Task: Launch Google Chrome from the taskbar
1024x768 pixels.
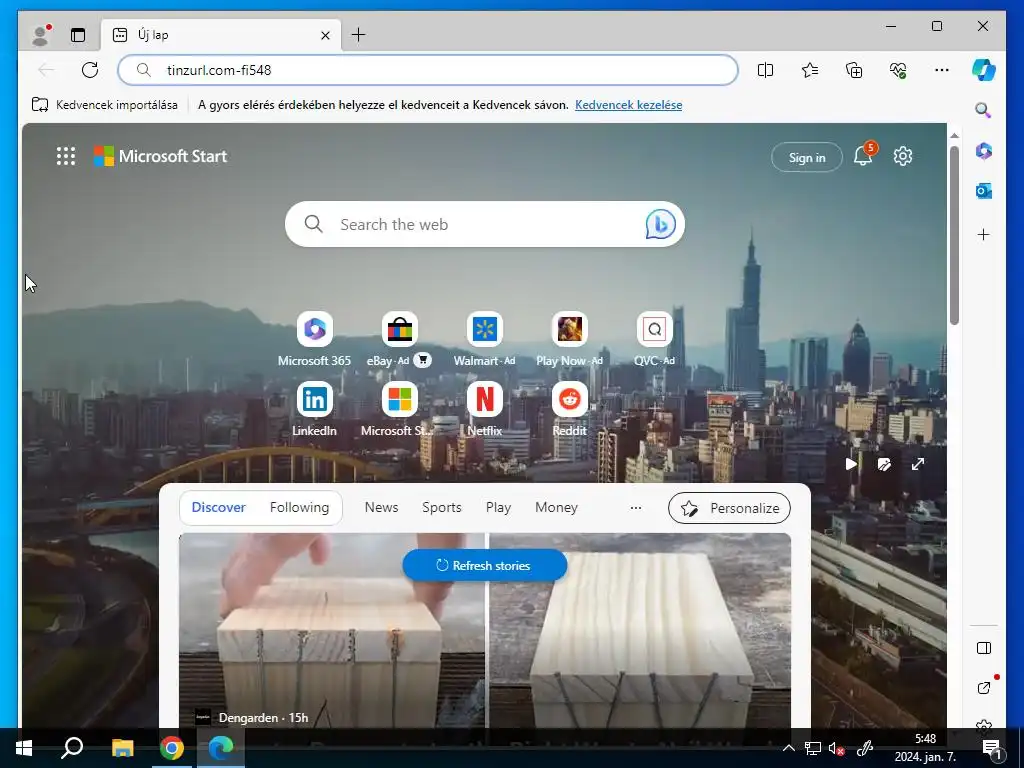Action: [172, 748]
